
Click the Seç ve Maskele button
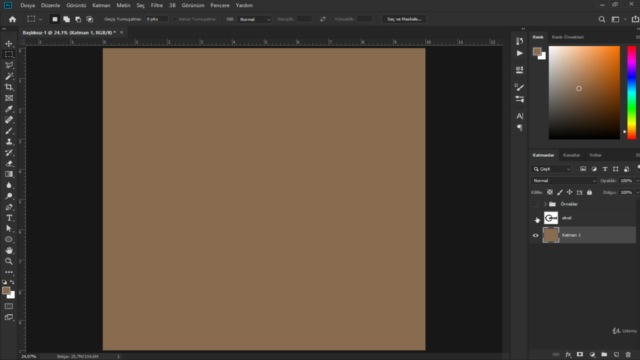(404, 19)
